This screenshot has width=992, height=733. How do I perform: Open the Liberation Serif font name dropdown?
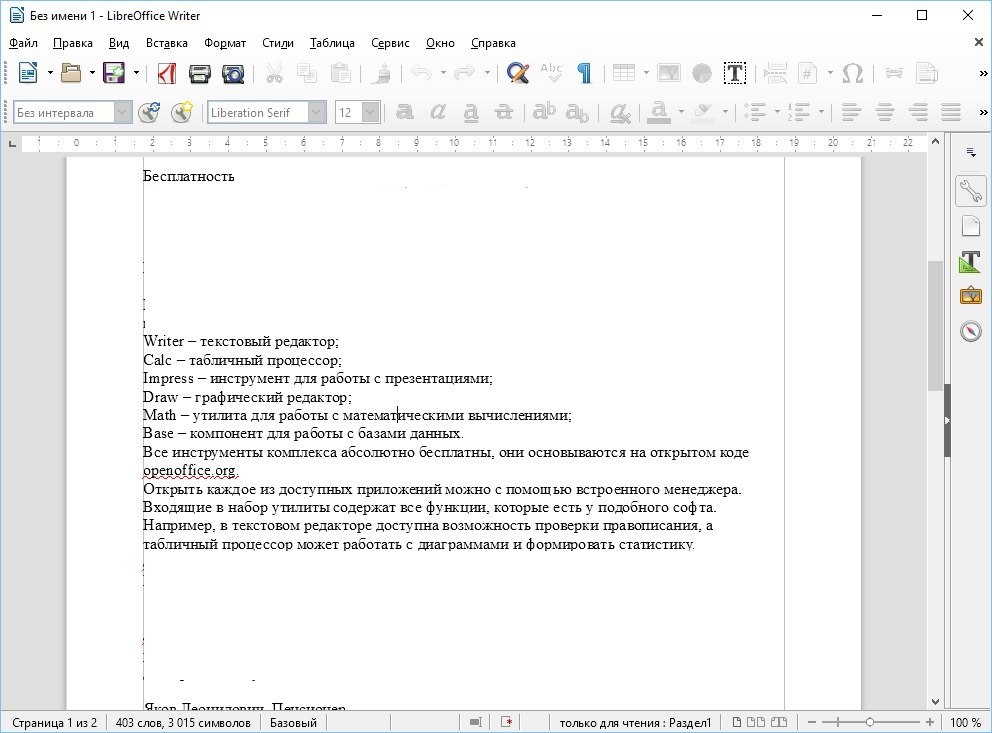tap(317, 113)
